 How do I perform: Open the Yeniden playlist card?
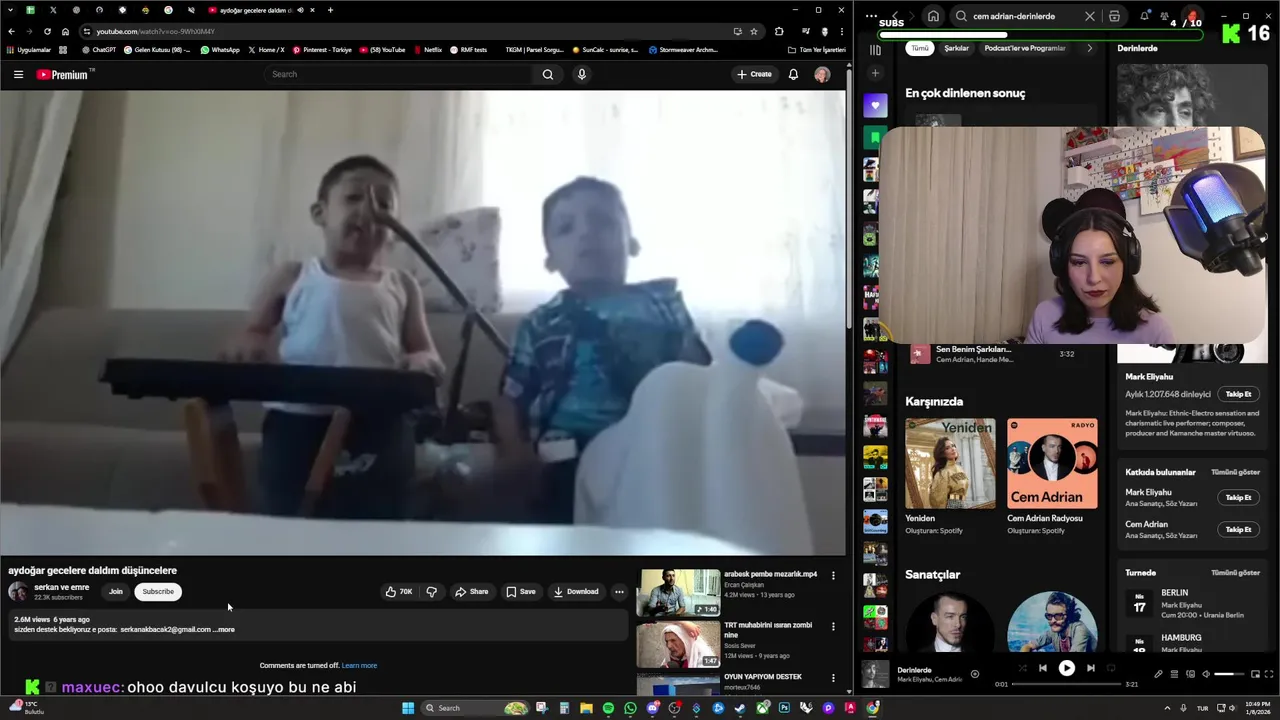950,477
